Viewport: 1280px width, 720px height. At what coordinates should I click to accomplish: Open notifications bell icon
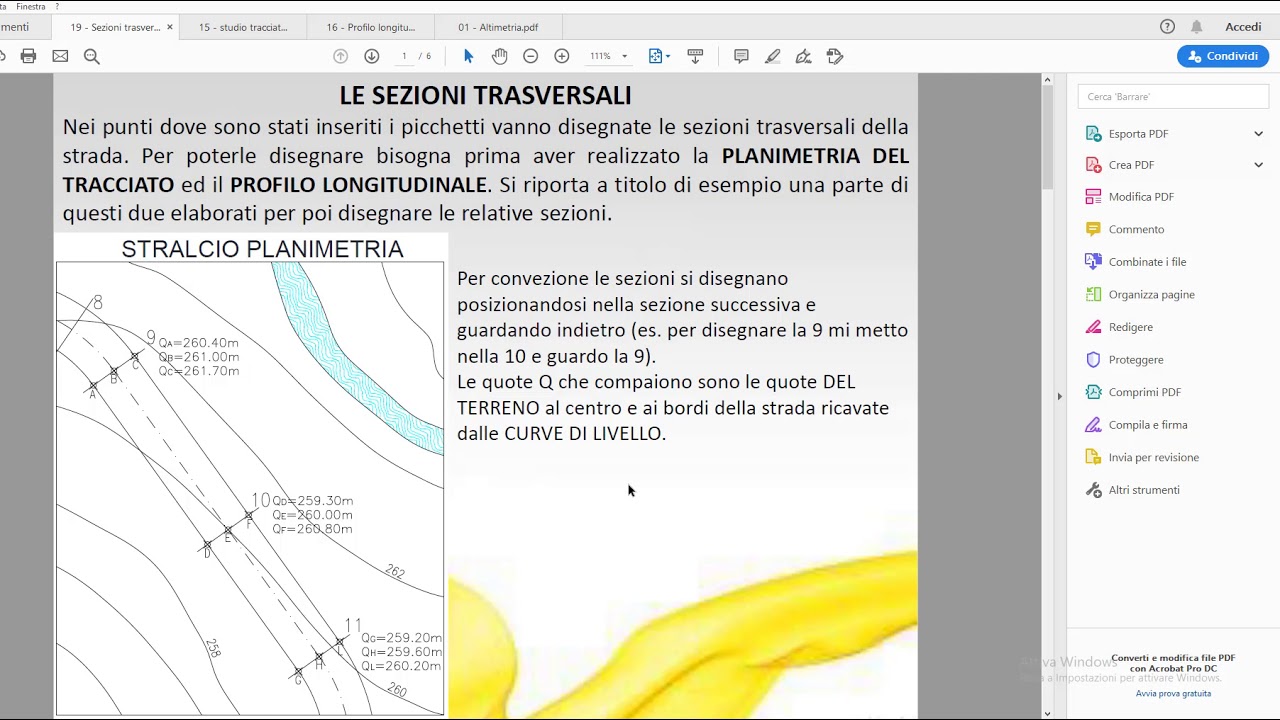[x=1197, y=27]
